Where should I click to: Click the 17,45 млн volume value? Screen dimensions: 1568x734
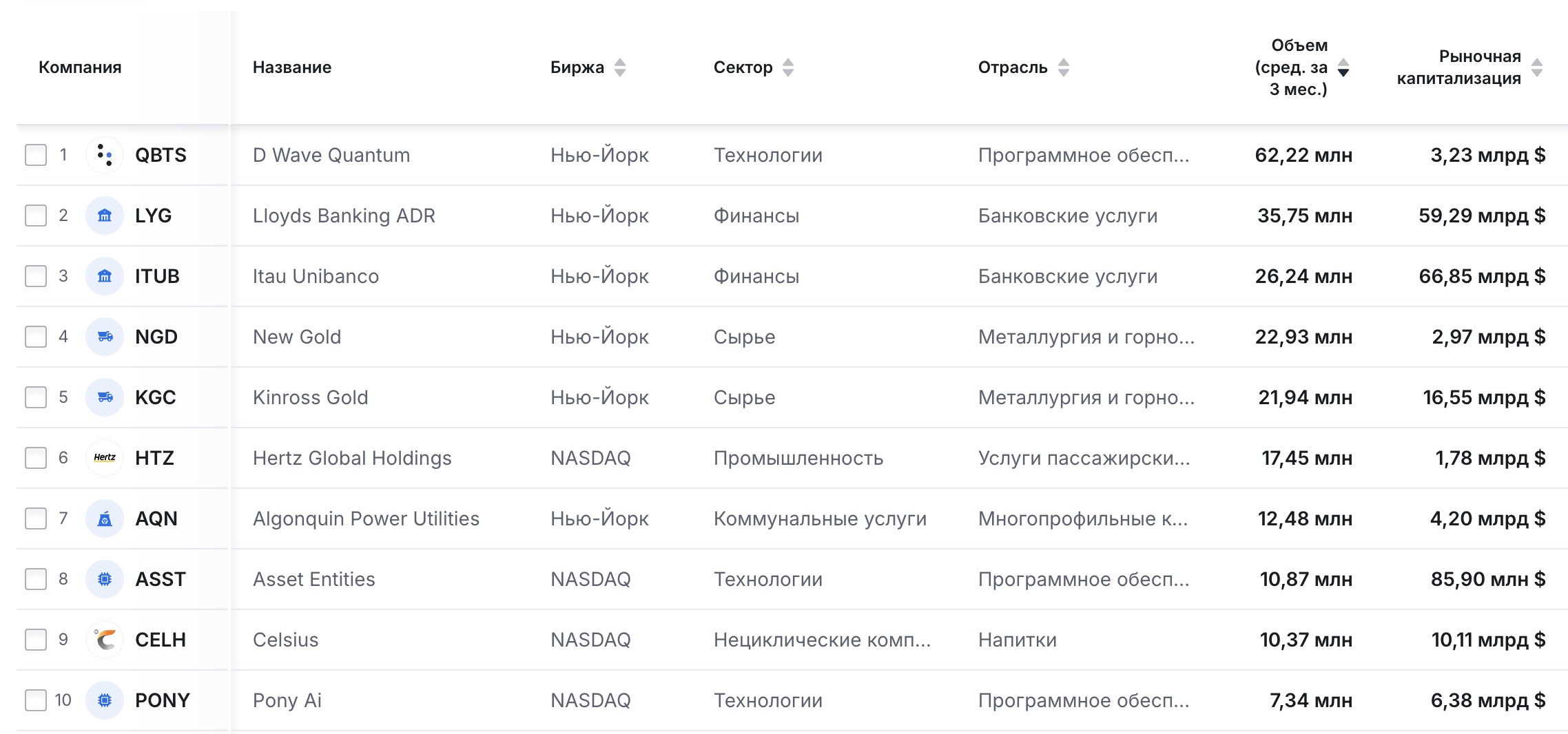(1307, 458)
